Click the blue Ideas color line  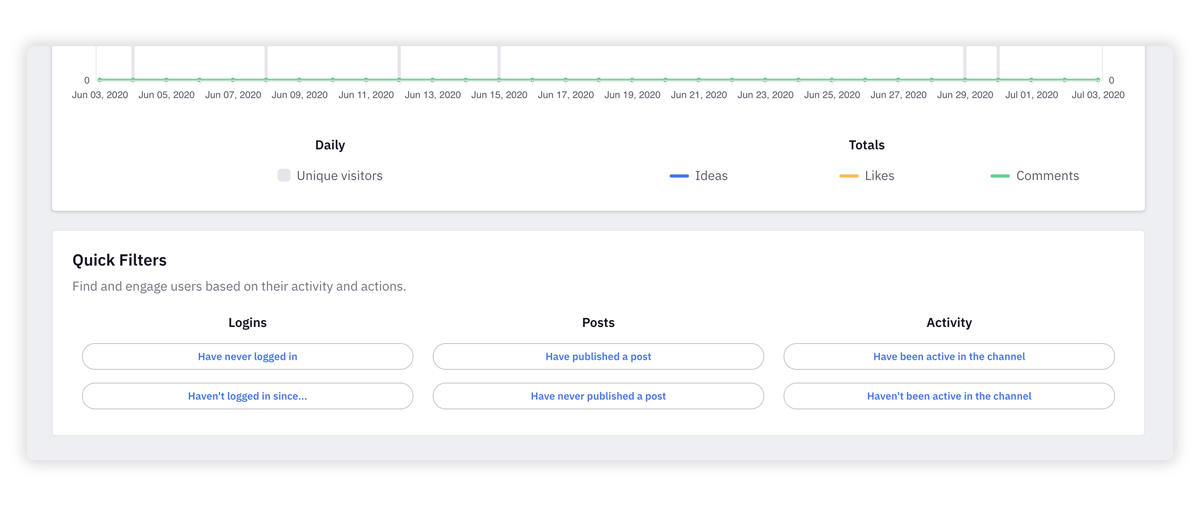[x=679, y=176]
